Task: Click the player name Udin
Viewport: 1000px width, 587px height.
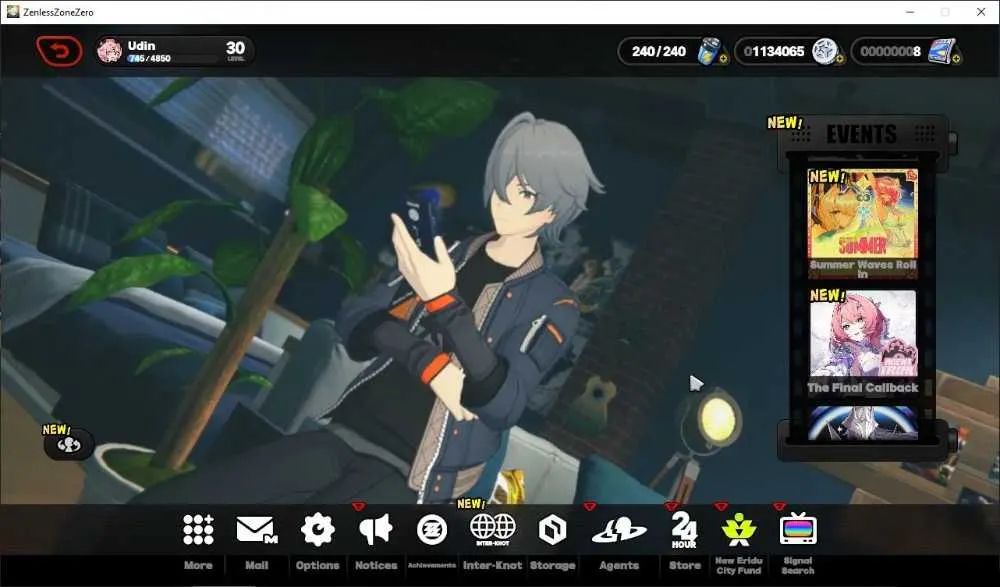Action: (x=141, y=45)
